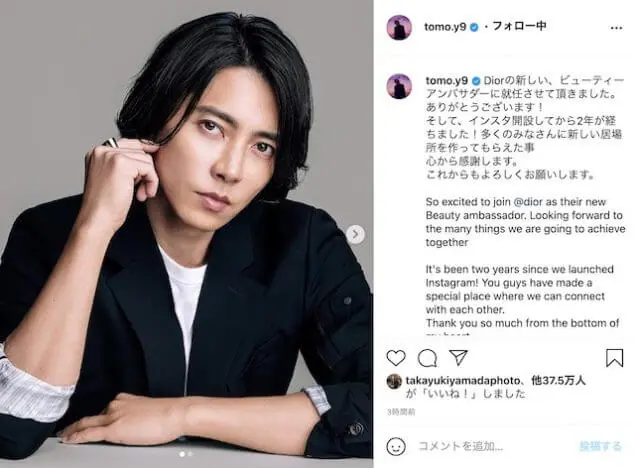Save post with the bookmark icon

614,358
